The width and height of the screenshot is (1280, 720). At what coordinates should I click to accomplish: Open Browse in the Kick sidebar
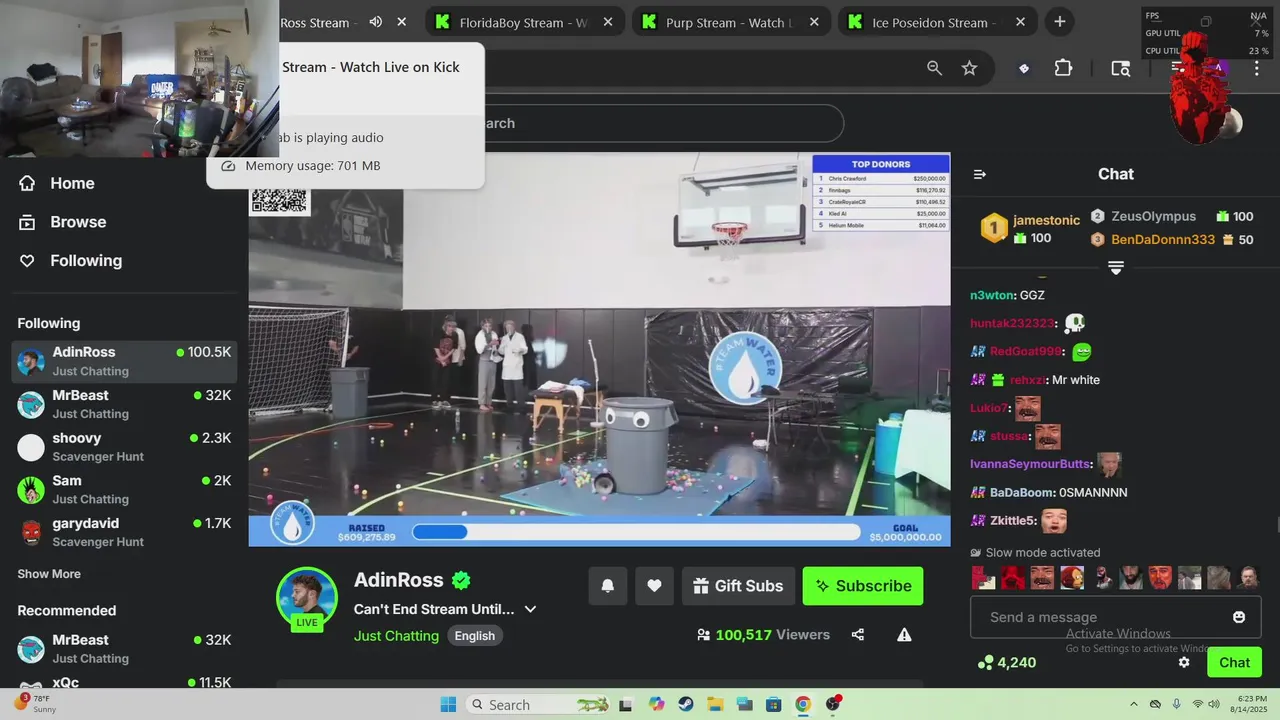click(63, 222)
